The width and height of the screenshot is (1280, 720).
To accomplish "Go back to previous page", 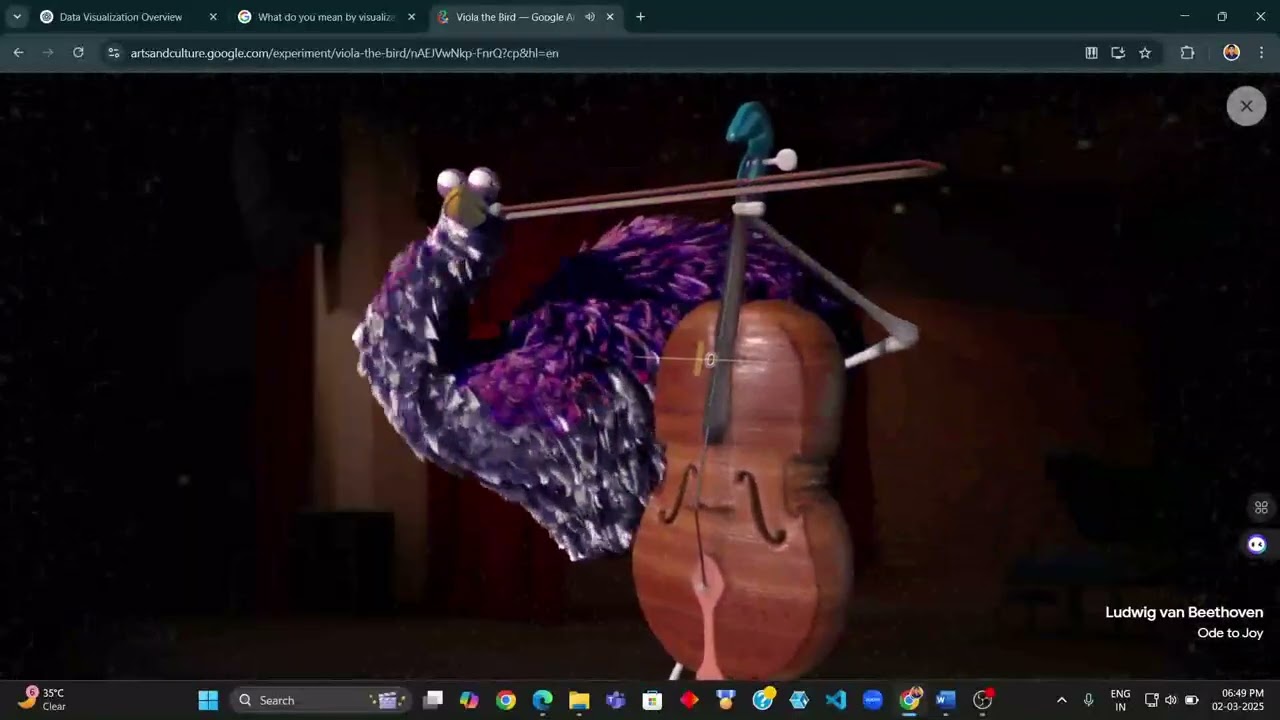I will tap(18, 53).
